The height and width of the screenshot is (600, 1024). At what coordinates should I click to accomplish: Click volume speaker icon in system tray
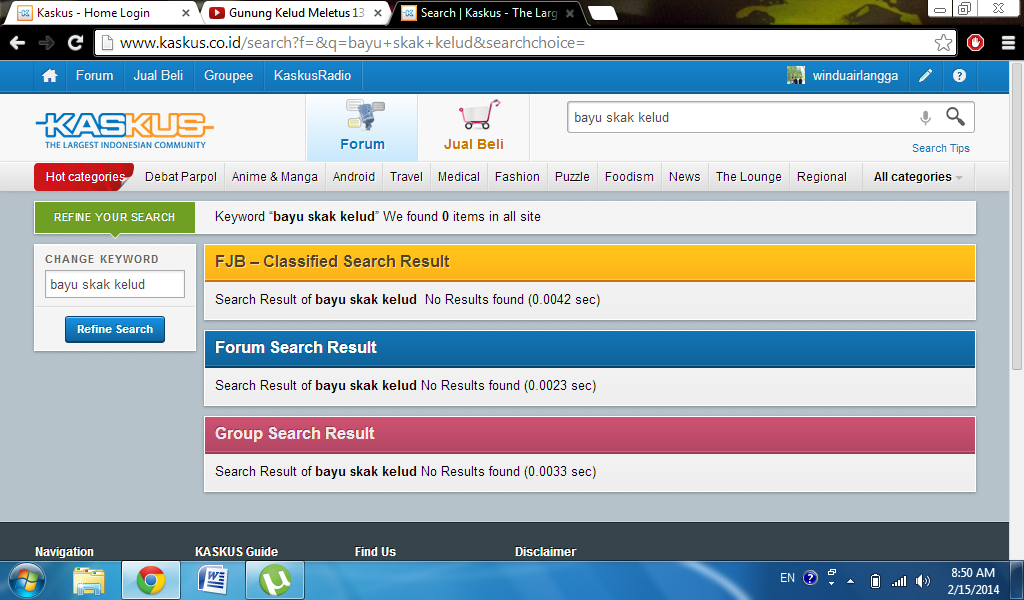click(923, 580)
